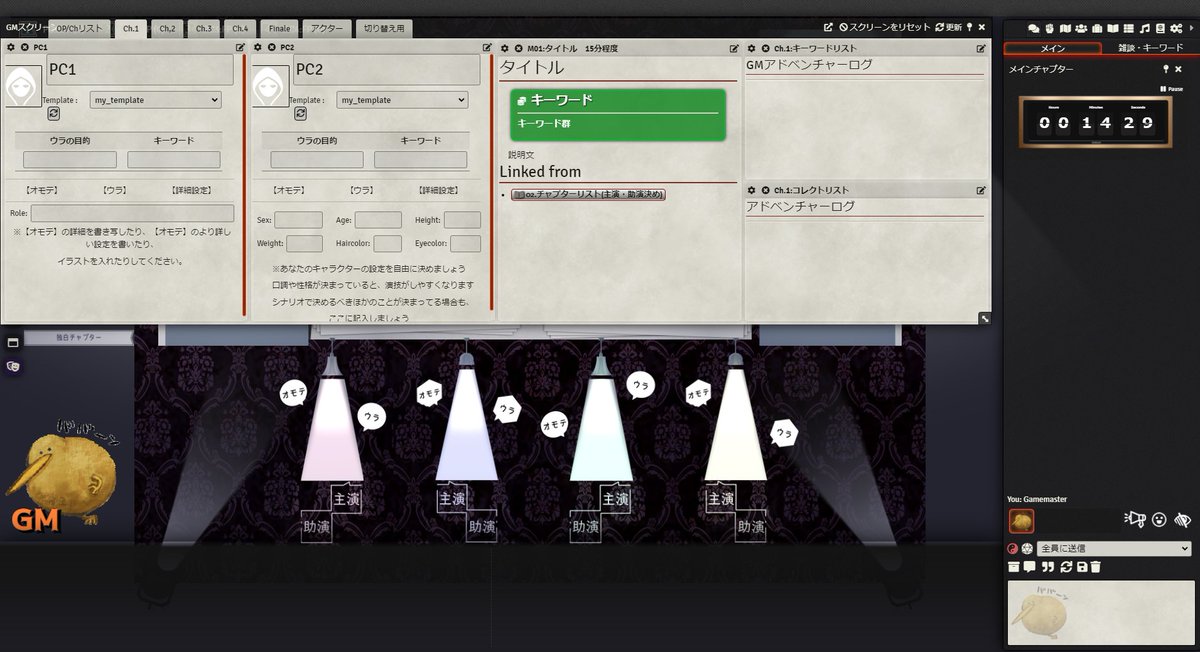Switch to the Ch.2 tab

click(x=166, y=29)
